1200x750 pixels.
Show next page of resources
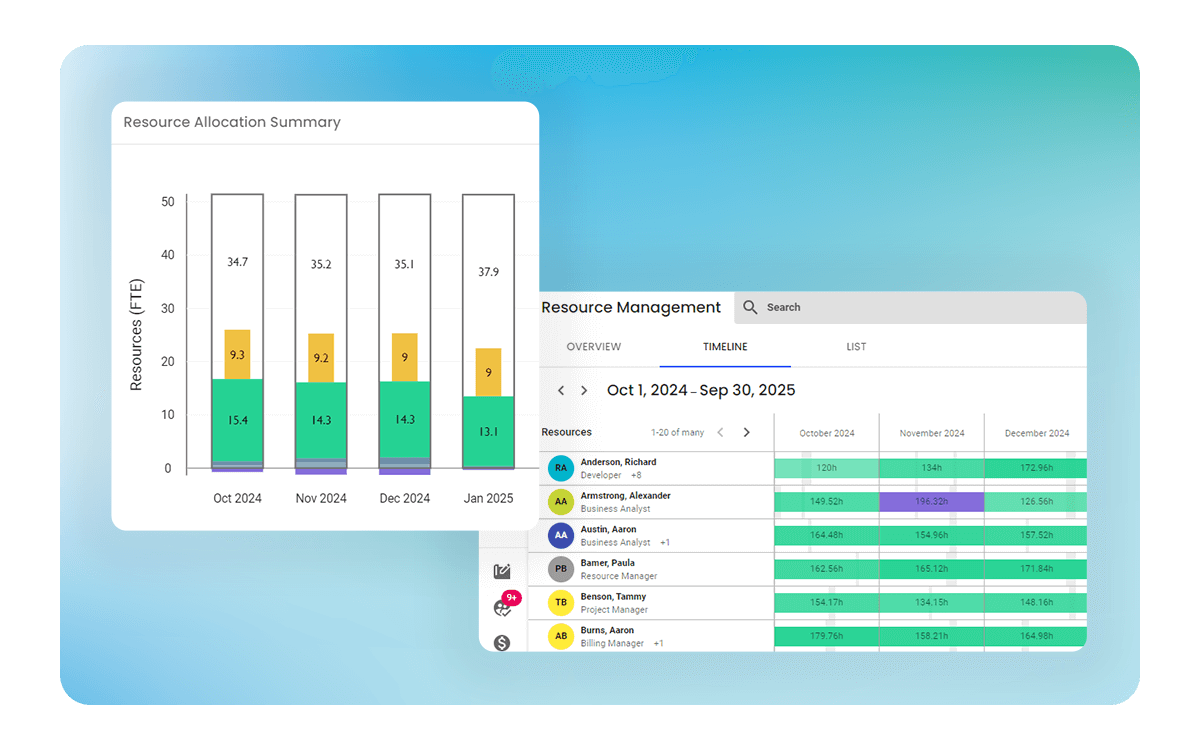(746, 433)
